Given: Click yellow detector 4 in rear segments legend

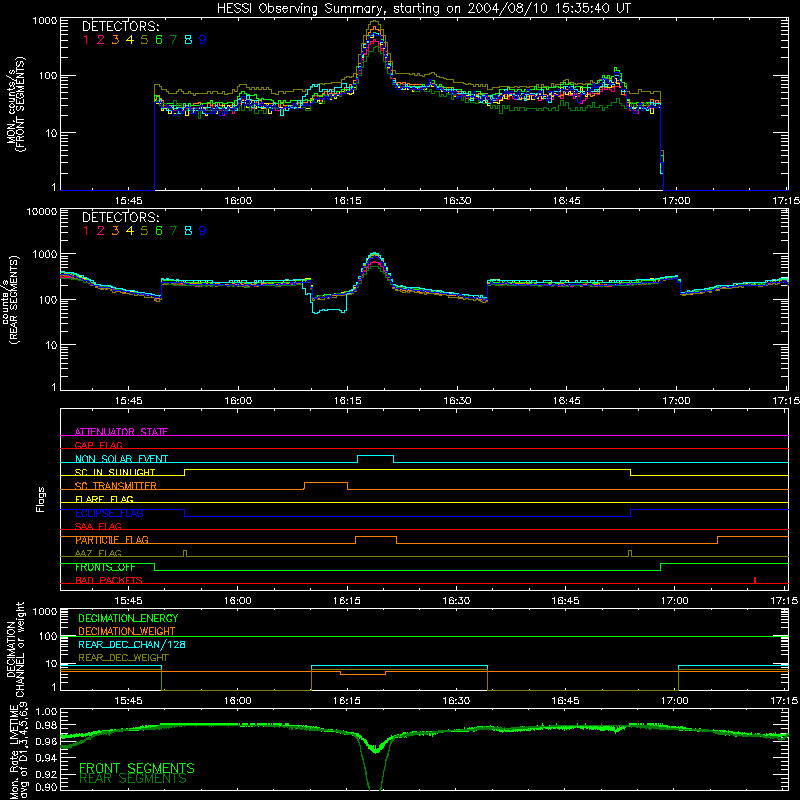Looking at the screenshot, I should coord(130,231).
